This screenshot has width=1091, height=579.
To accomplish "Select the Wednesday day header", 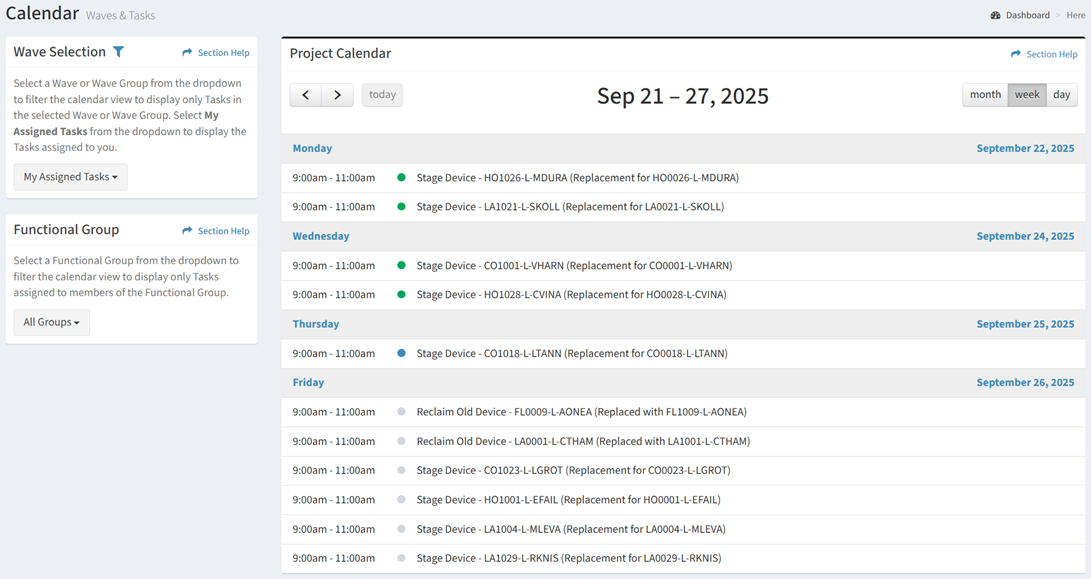I will [x=321, y=236].
